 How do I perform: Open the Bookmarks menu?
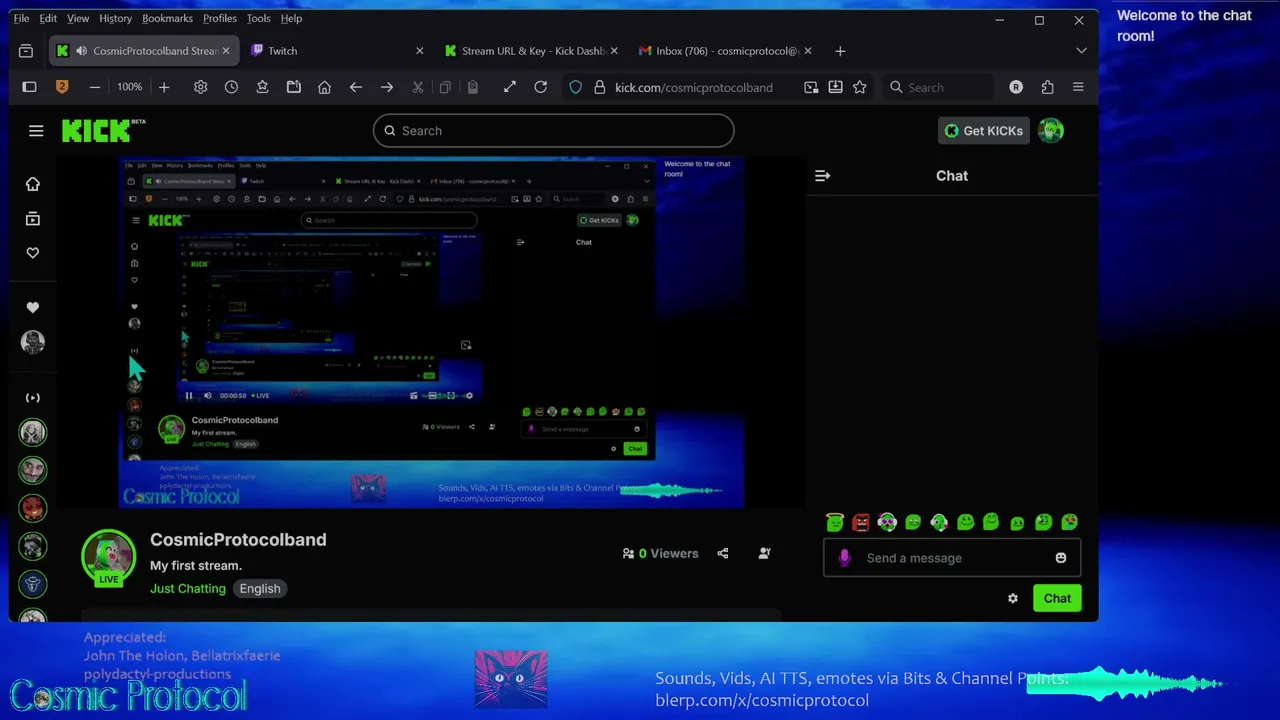pyautogui.click(x=167, y=18)
